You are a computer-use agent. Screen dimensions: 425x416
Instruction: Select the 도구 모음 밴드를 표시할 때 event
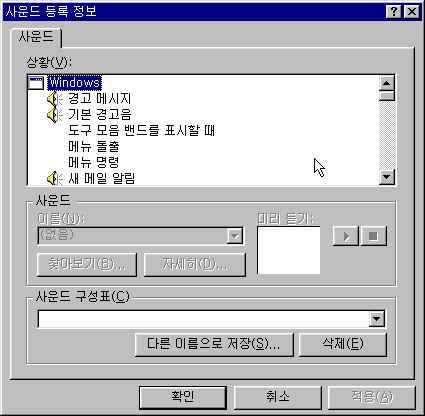click(x=142, y=130)
